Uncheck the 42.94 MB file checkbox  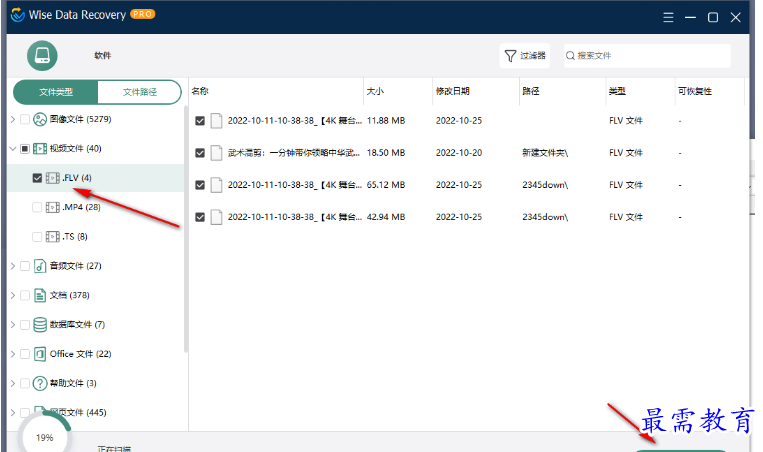click(200, 217)
